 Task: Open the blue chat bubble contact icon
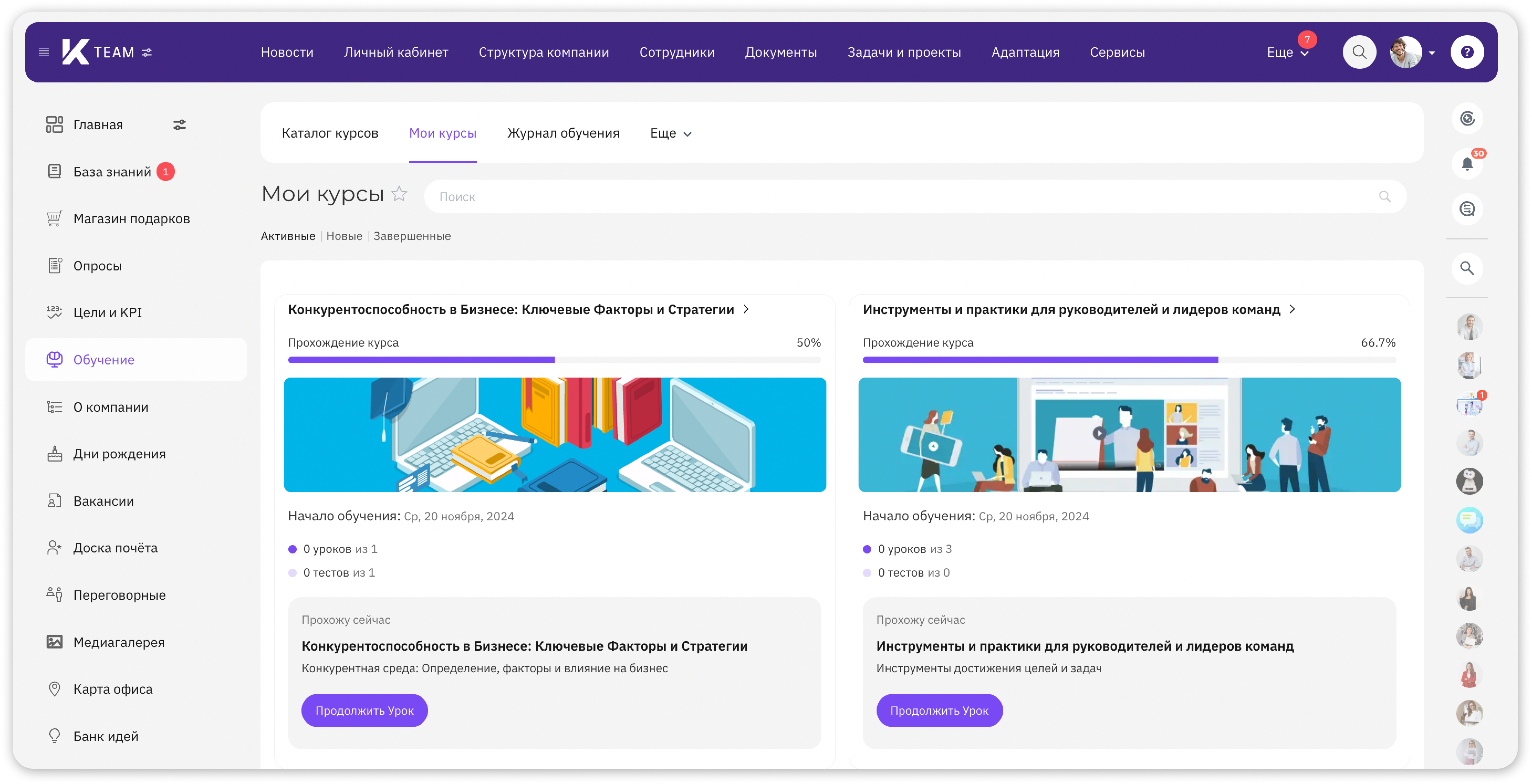(x=1469, y=520)
